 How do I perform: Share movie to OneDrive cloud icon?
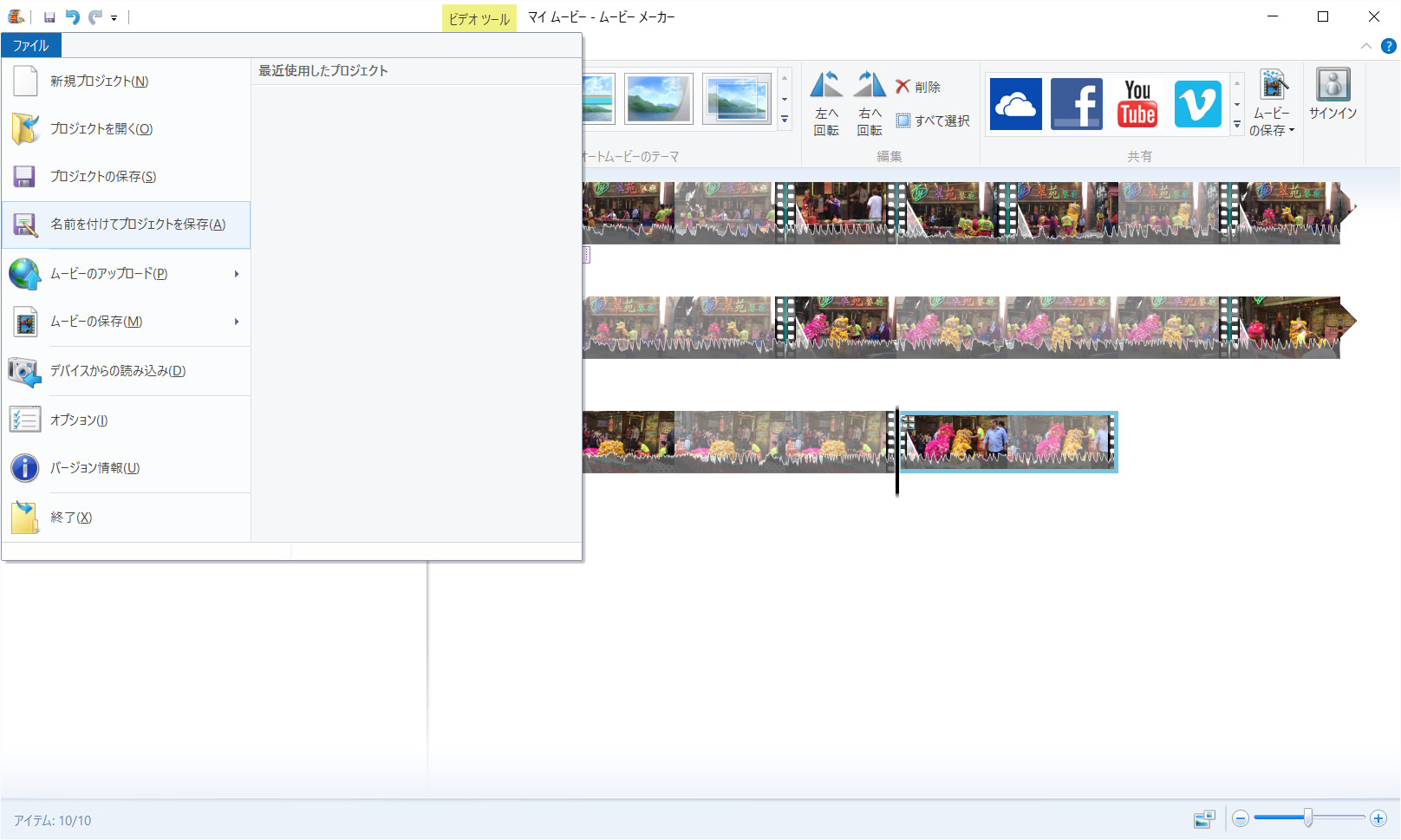coord(1015,104)
